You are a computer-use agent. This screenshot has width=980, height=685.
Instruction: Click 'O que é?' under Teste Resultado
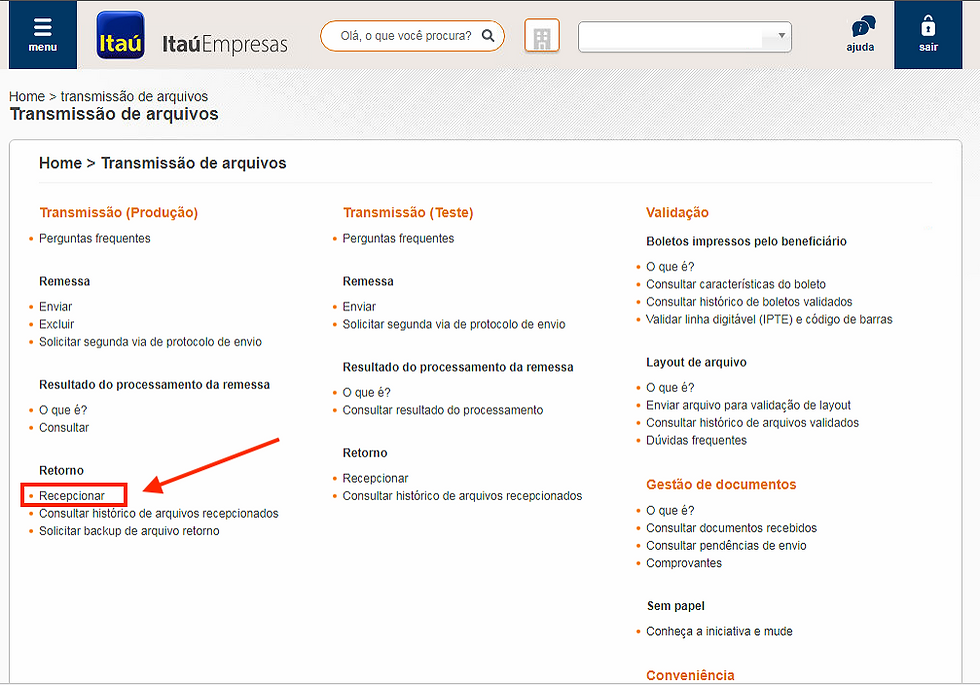(x=366, y=392)
